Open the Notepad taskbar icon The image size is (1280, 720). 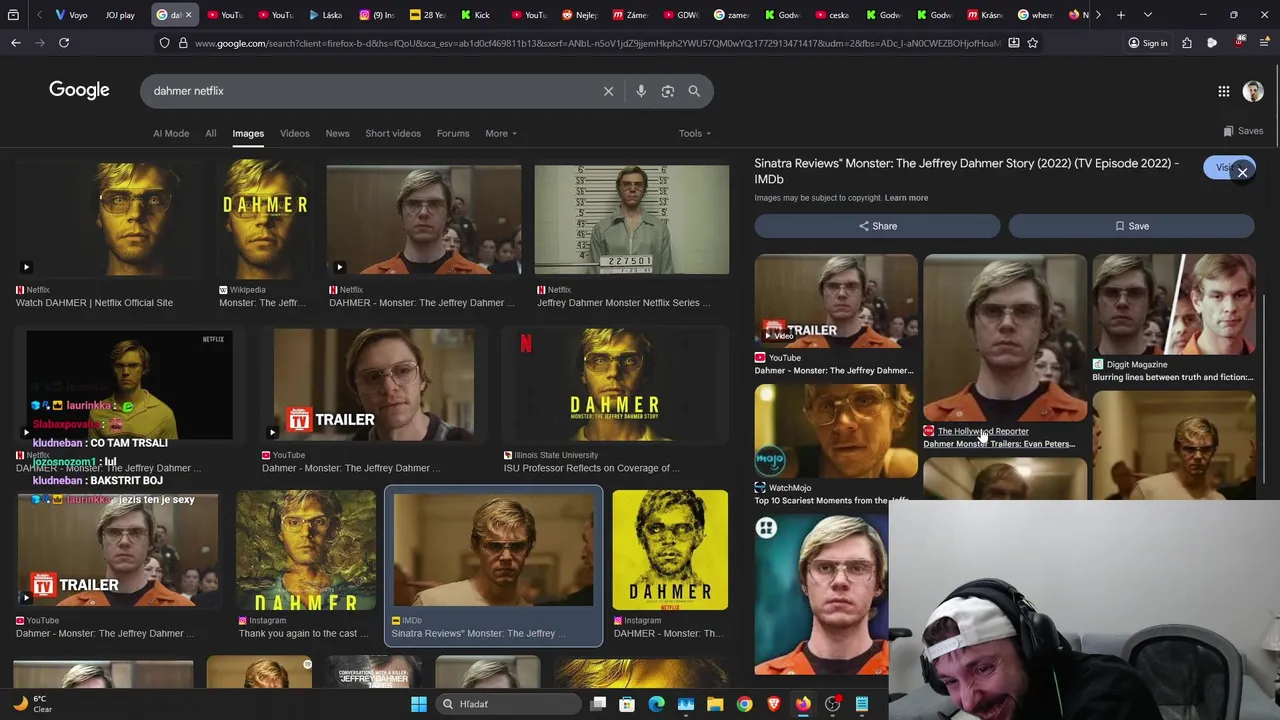point(861,704)
